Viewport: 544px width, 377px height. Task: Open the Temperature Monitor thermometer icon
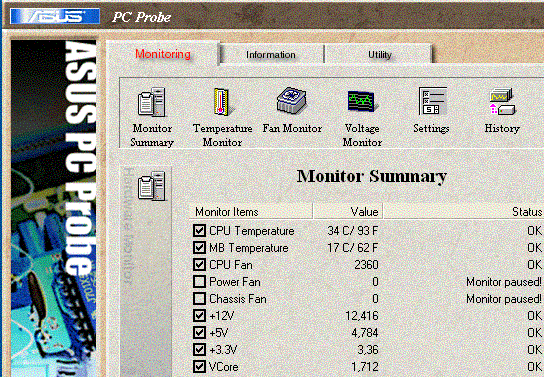coord(222,102)
